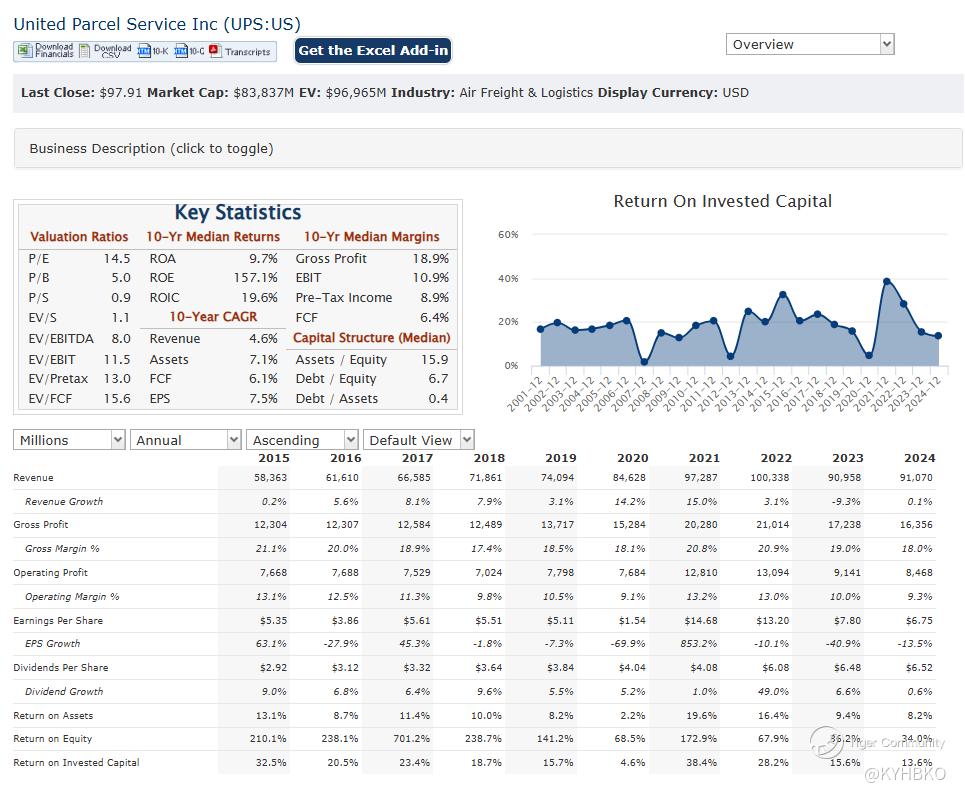
Task: Open Transcripts PDF icon
Action: [214, 51]
